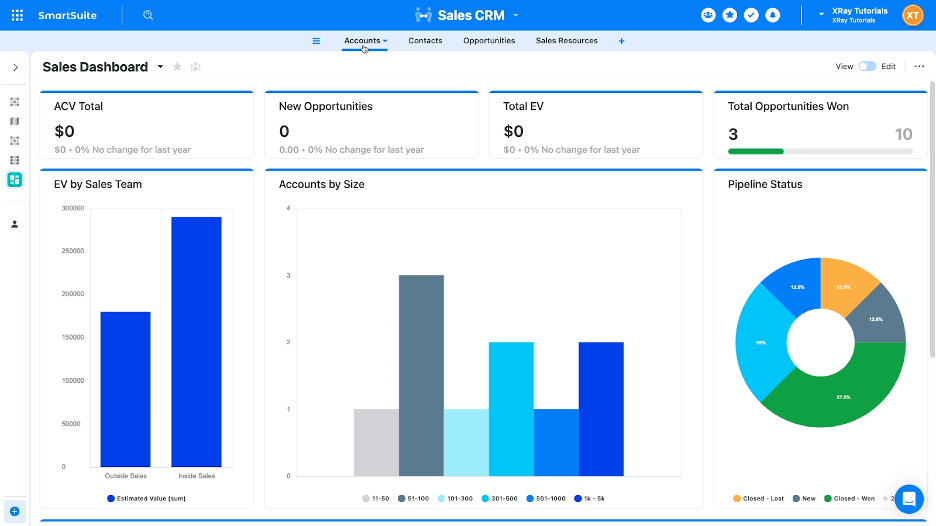Toggle the Estimated Value (sum) legend item
This screenshot has height=526, width=936.
(146, 499)
